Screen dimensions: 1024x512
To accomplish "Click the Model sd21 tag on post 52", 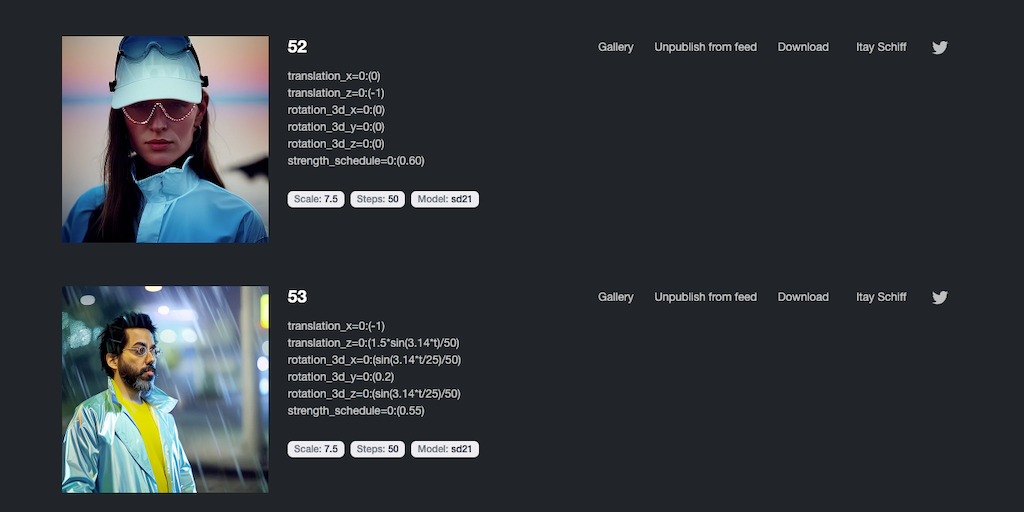I will (445, 199).
